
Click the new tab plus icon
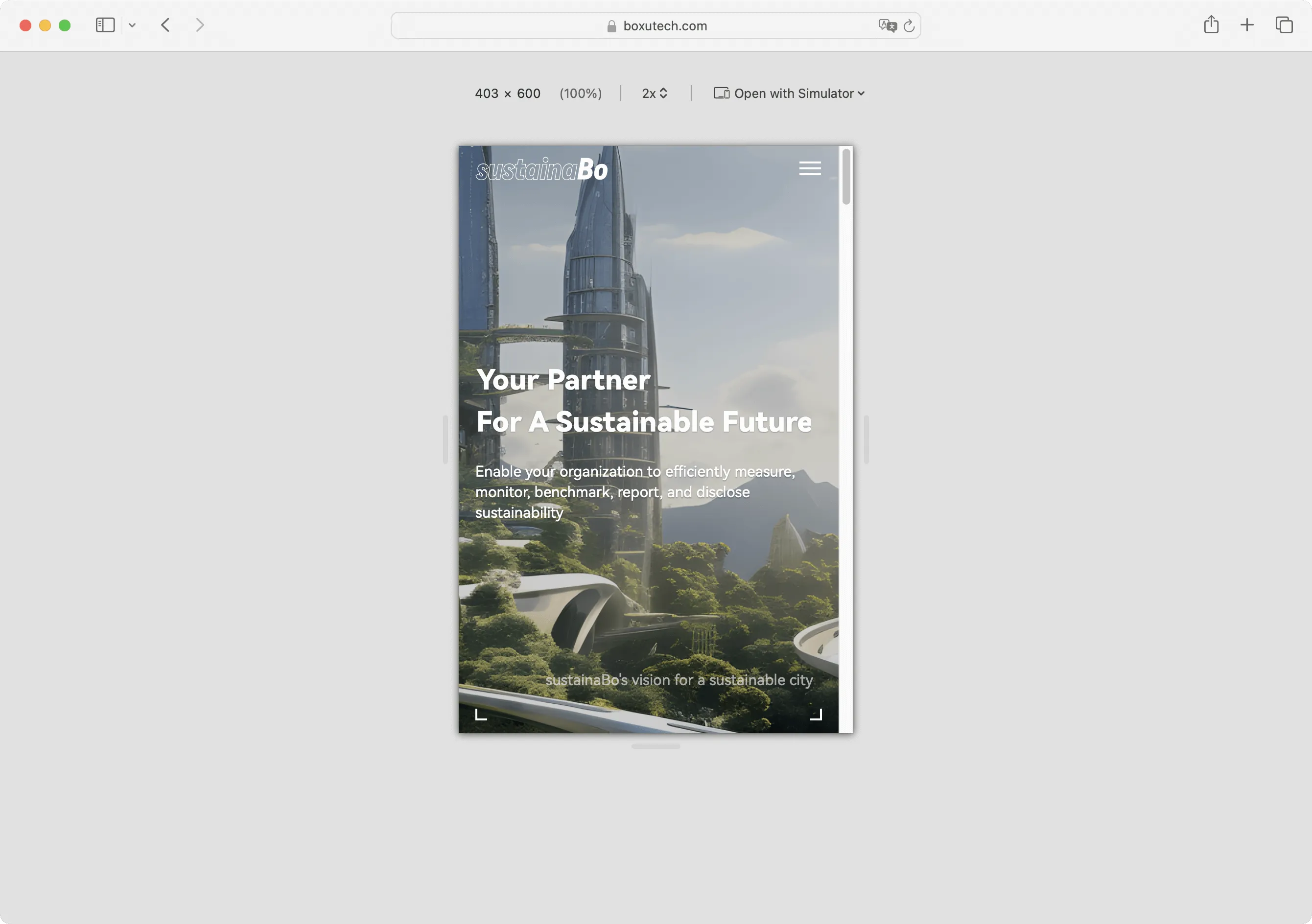coord(1247,25)
